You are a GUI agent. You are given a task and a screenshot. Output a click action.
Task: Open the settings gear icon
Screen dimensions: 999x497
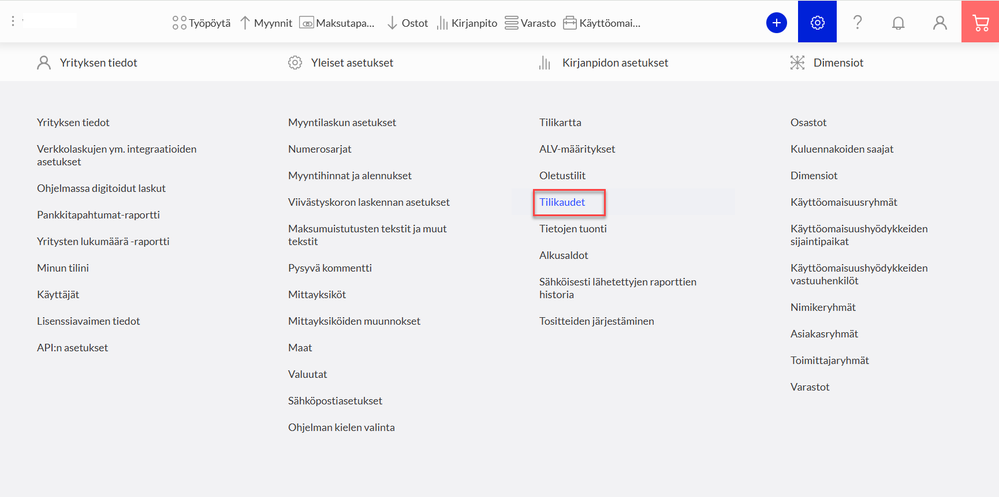[x=817, y=22]
